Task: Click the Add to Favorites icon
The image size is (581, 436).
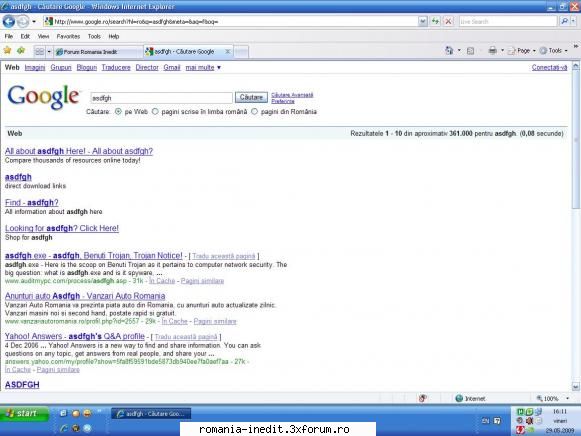Action: coord(21,50)
